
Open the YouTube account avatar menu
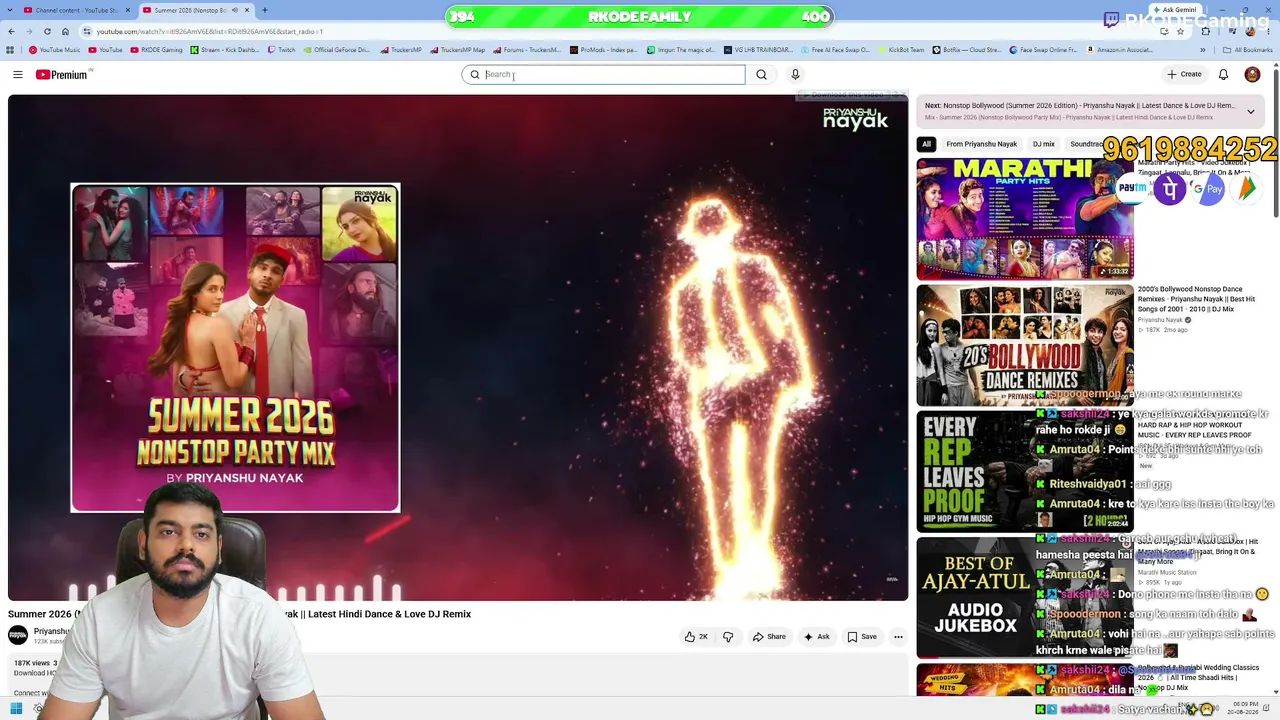tap(1252, 74)
